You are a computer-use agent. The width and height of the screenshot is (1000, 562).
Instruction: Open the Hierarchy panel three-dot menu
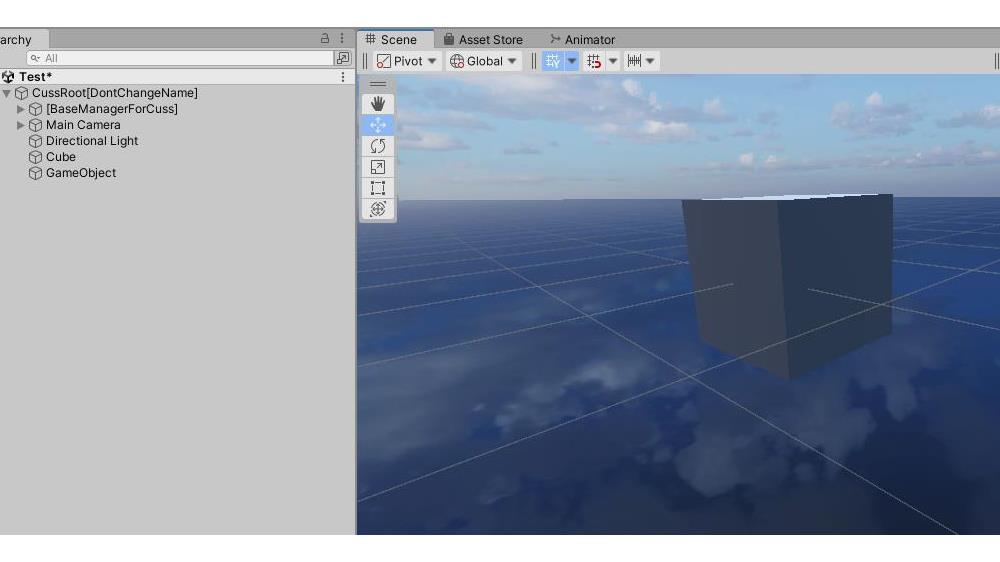tap(342, 39)
